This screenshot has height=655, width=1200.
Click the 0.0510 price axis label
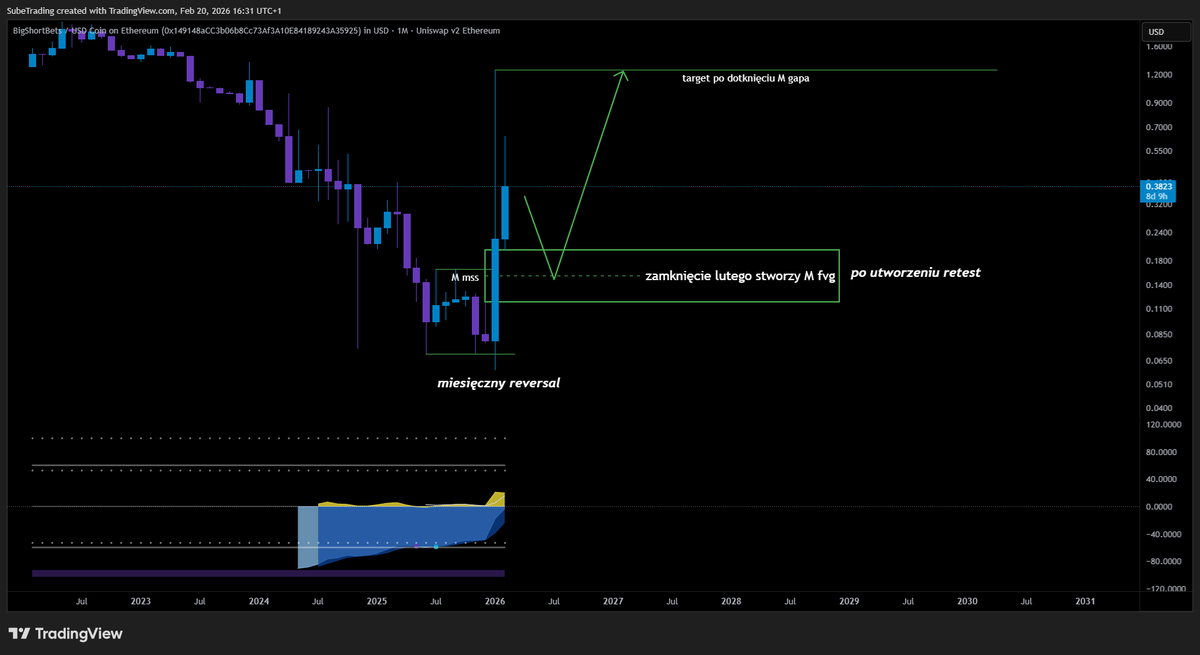(x=1159, y=385)
